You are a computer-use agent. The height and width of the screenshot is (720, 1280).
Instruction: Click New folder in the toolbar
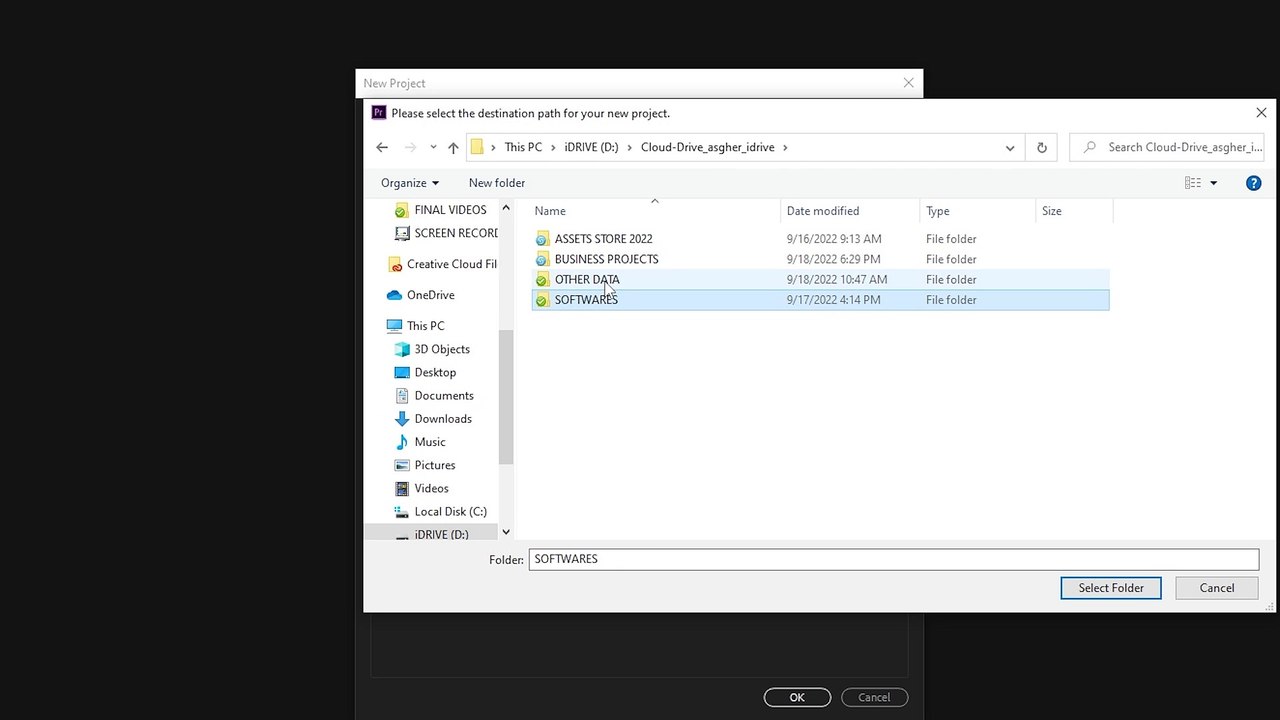497,183
